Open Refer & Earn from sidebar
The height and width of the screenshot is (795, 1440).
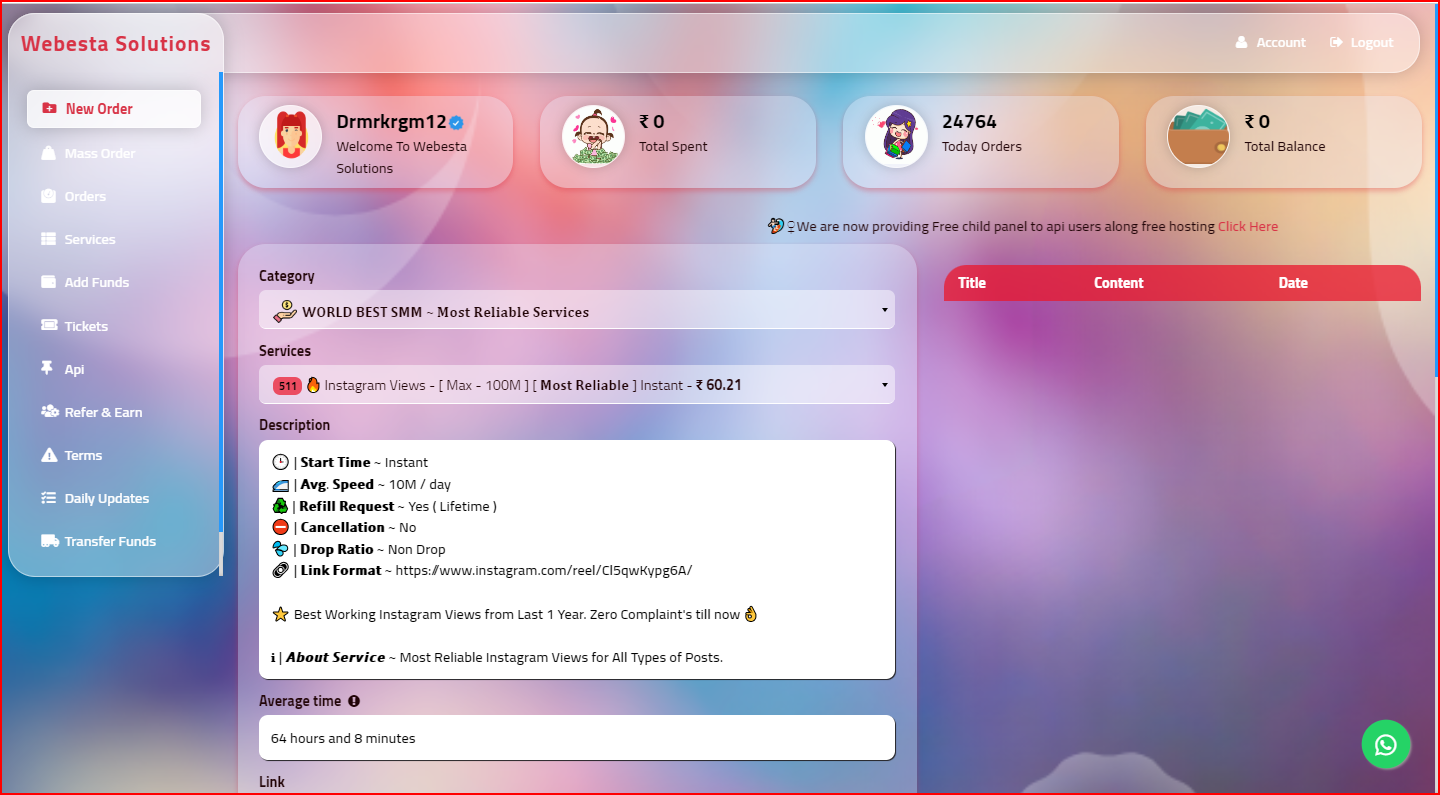coord(103,412)
